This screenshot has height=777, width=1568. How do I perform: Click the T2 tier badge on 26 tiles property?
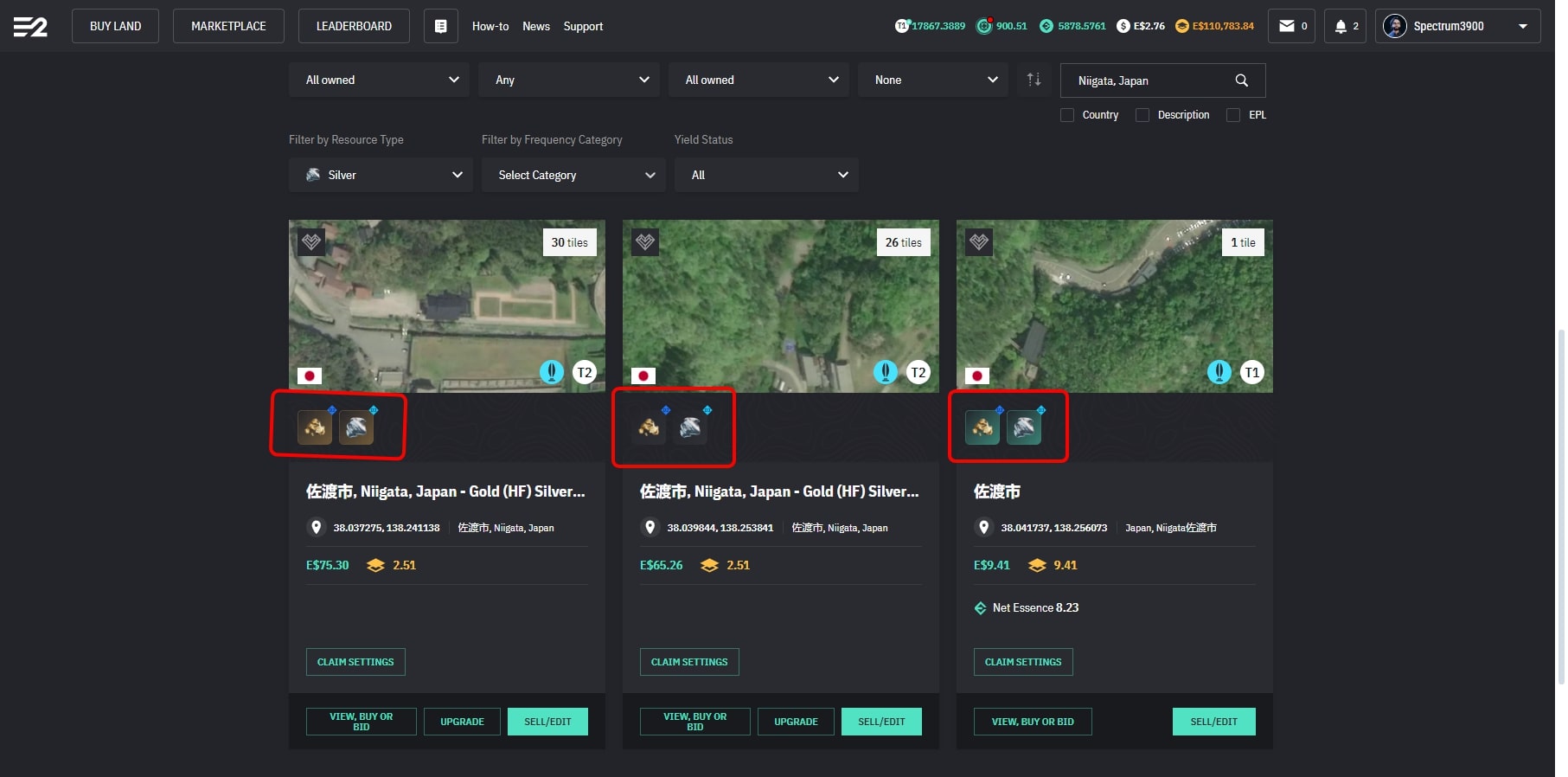918,372
